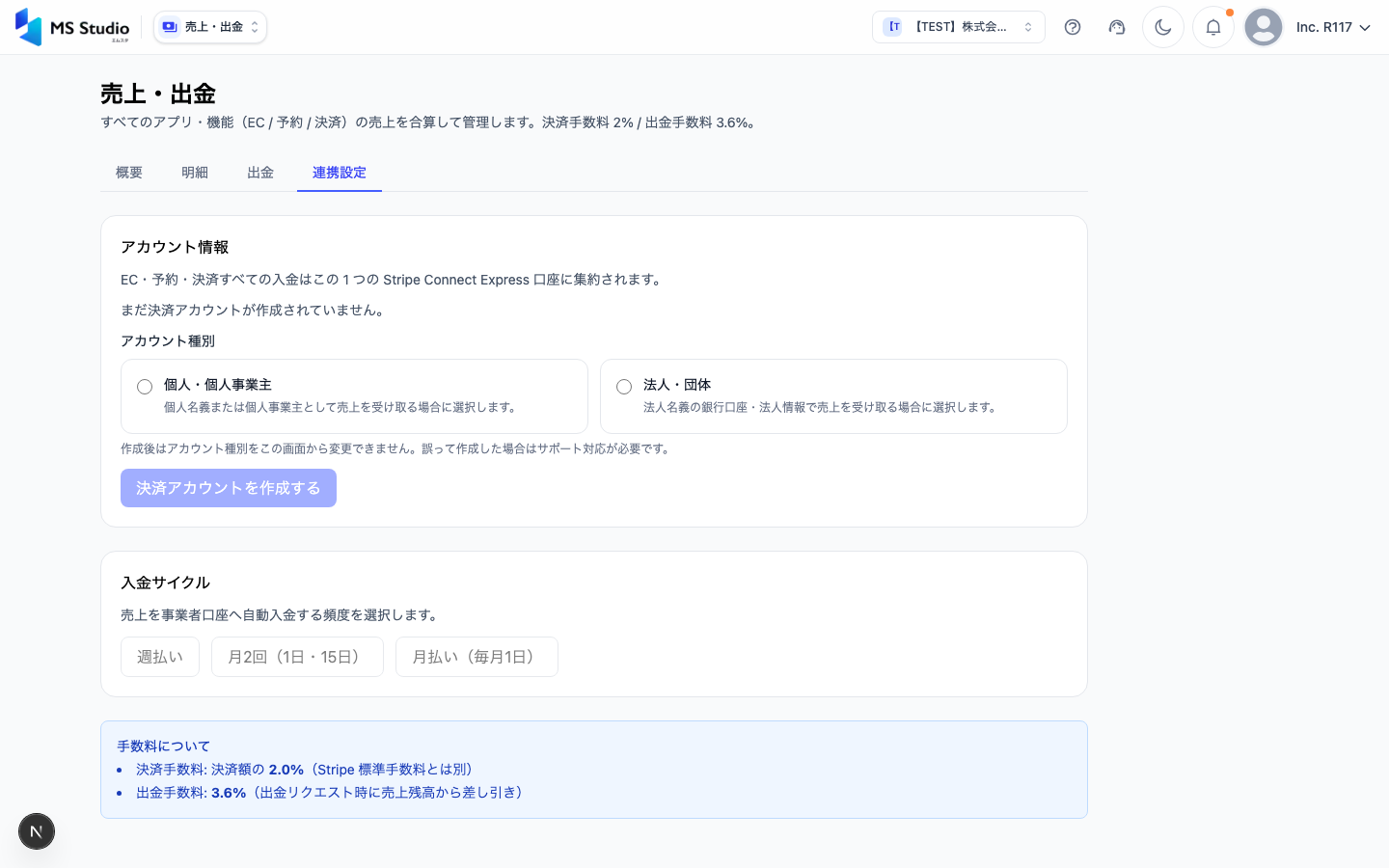
Task: Open the 売上・出金 app switcher dropdown
Action: [x=210, y=27]
